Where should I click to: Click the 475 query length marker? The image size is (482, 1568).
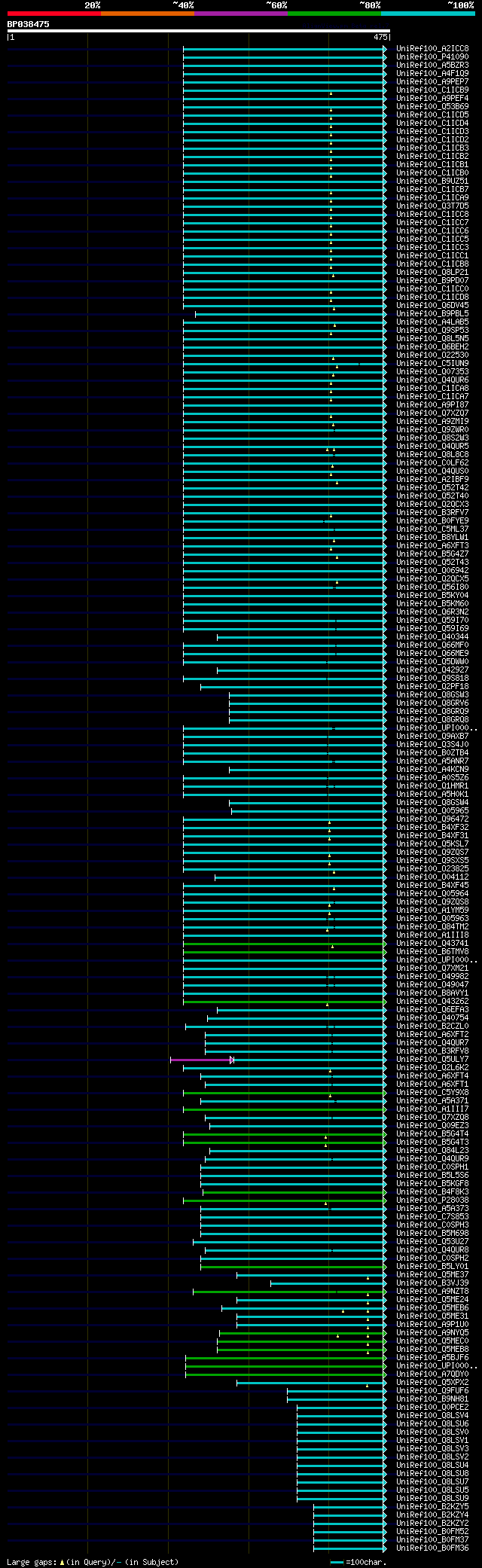(x=380, y=37)
